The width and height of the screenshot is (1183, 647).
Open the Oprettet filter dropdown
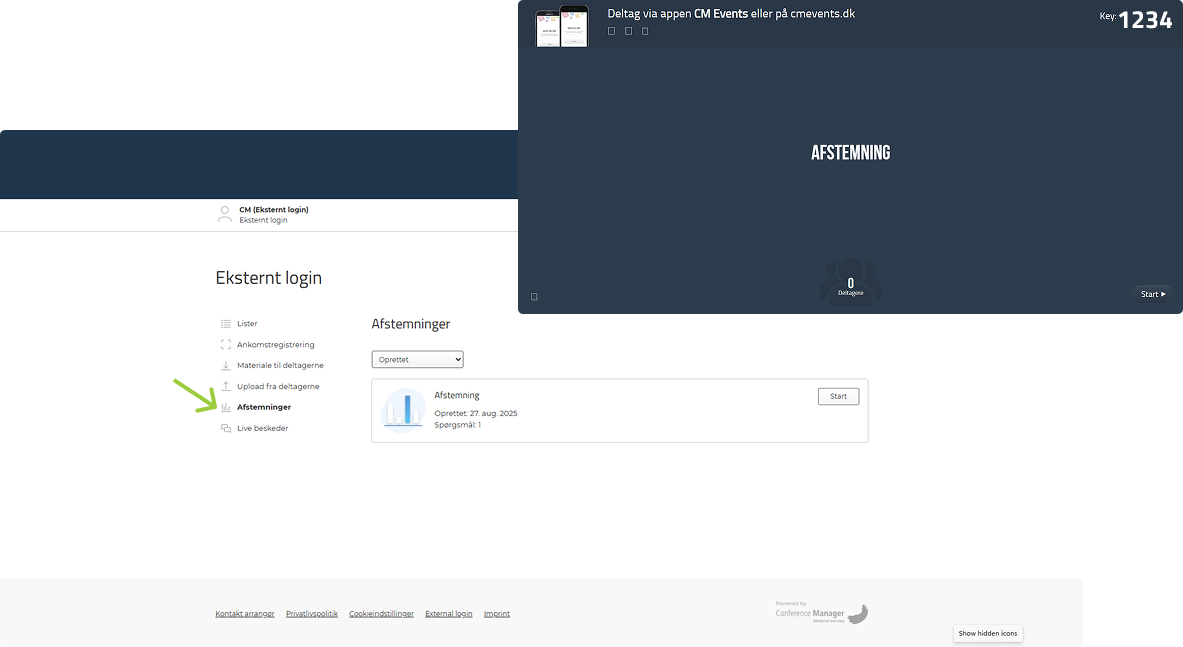(x=417, y=360)
